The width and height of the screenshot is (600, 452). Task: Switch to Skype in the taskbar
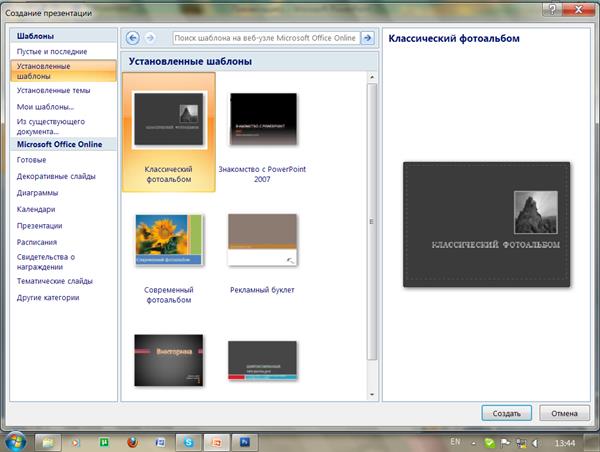point(188,443)
